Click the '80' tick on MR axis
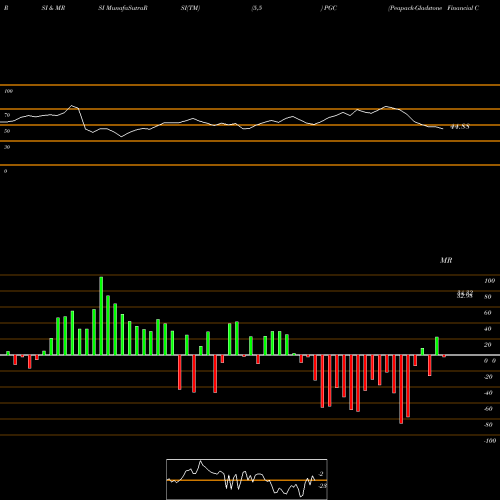Screen dimensions: 500x500 point(488,297)
